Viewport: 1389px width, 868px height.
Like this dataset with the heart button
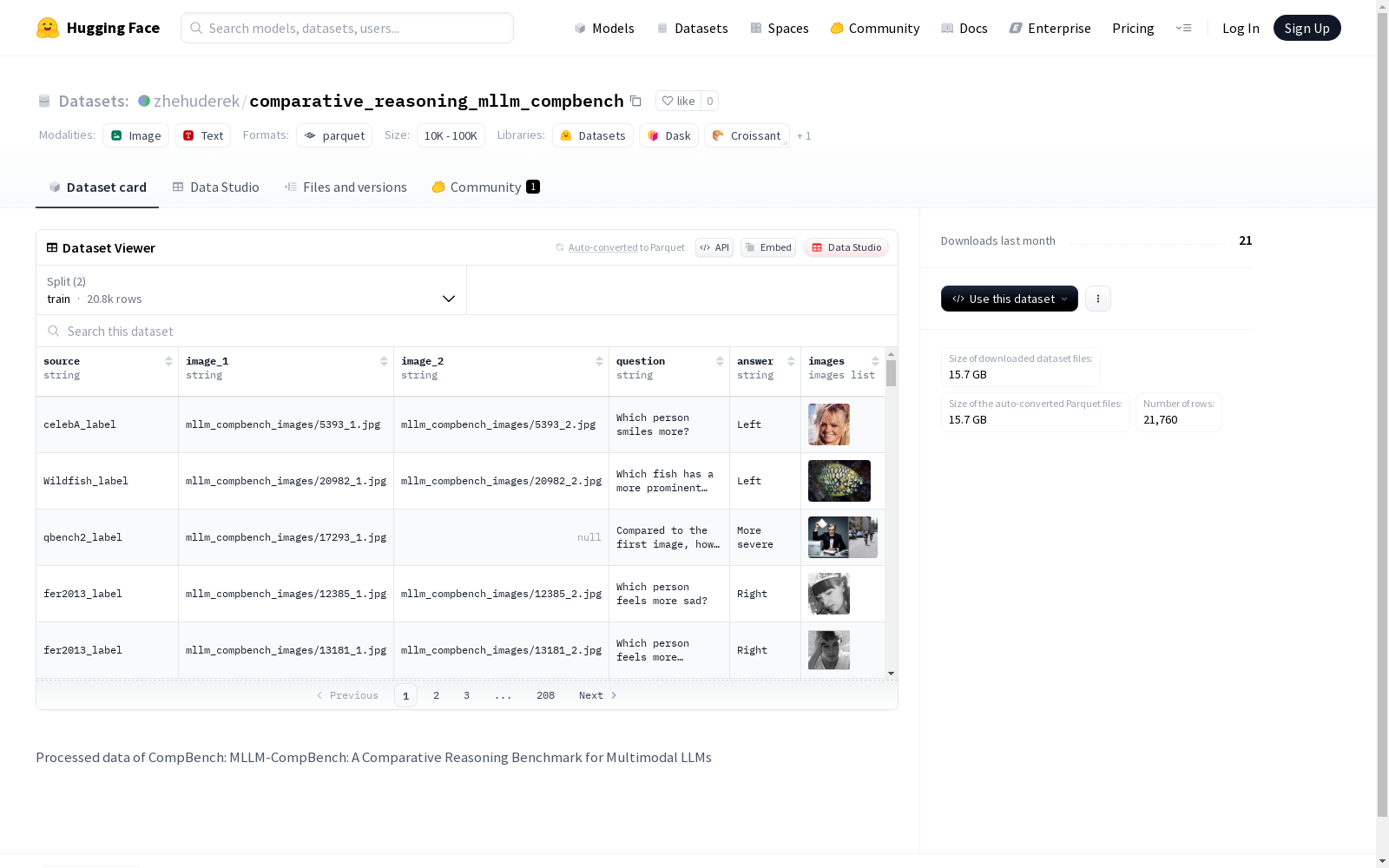[x=678, y=101]
